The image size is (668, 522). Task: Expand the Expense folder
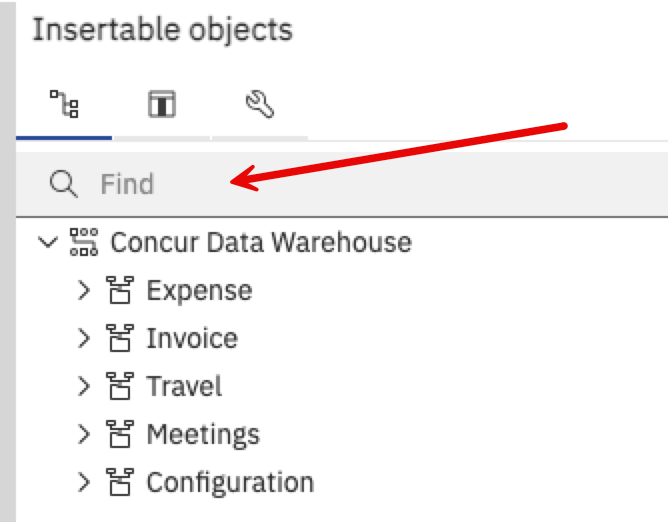(x=84, y=291)
